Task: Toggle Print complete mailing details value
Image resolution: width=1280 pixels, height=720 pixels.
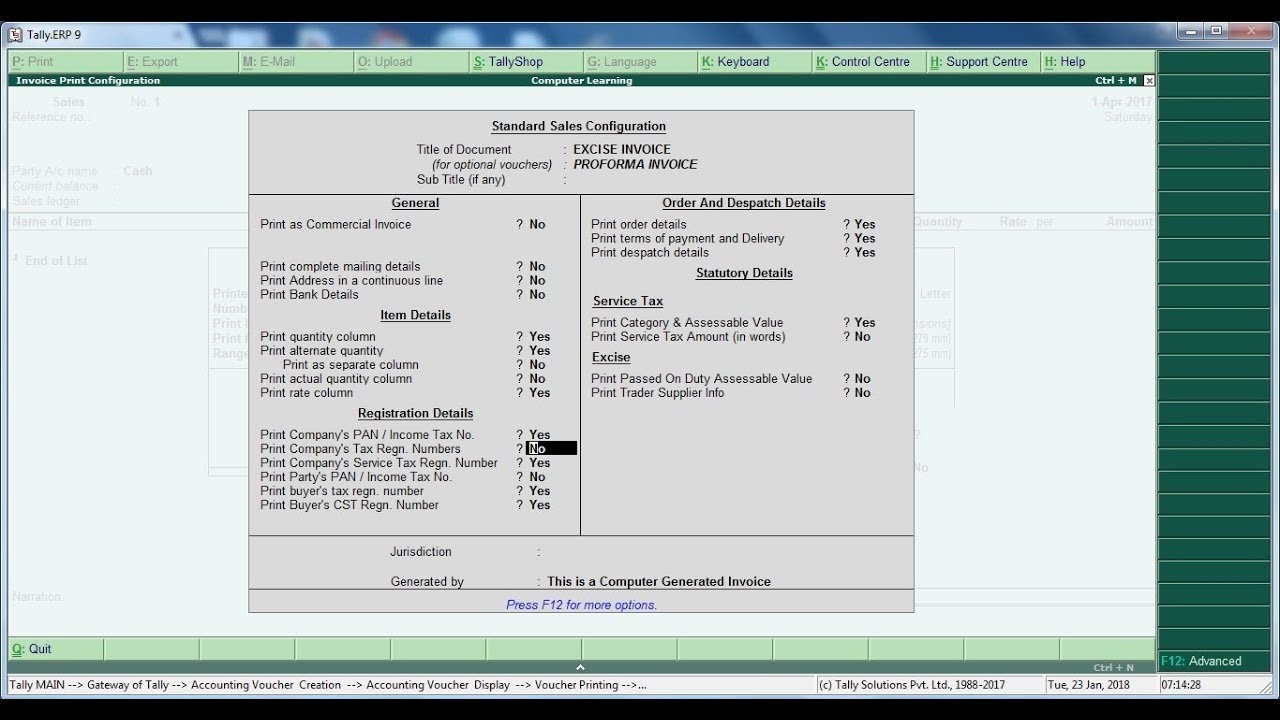Action: point(537,267)
